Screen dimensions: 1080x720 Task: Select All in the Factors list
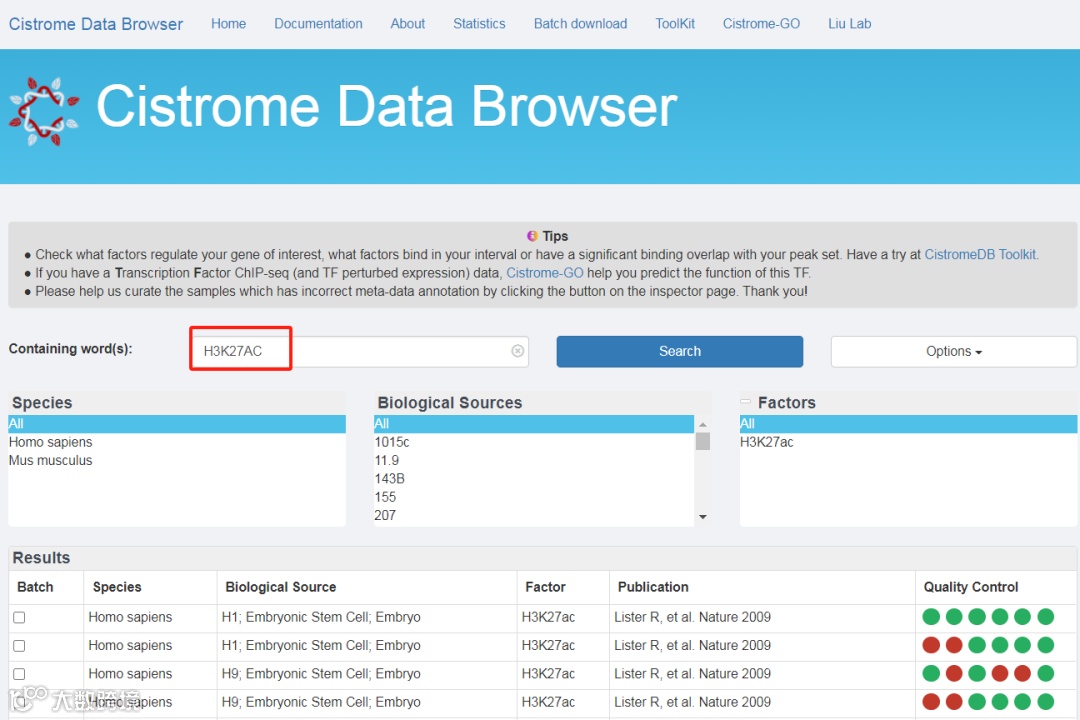[908, 424]
